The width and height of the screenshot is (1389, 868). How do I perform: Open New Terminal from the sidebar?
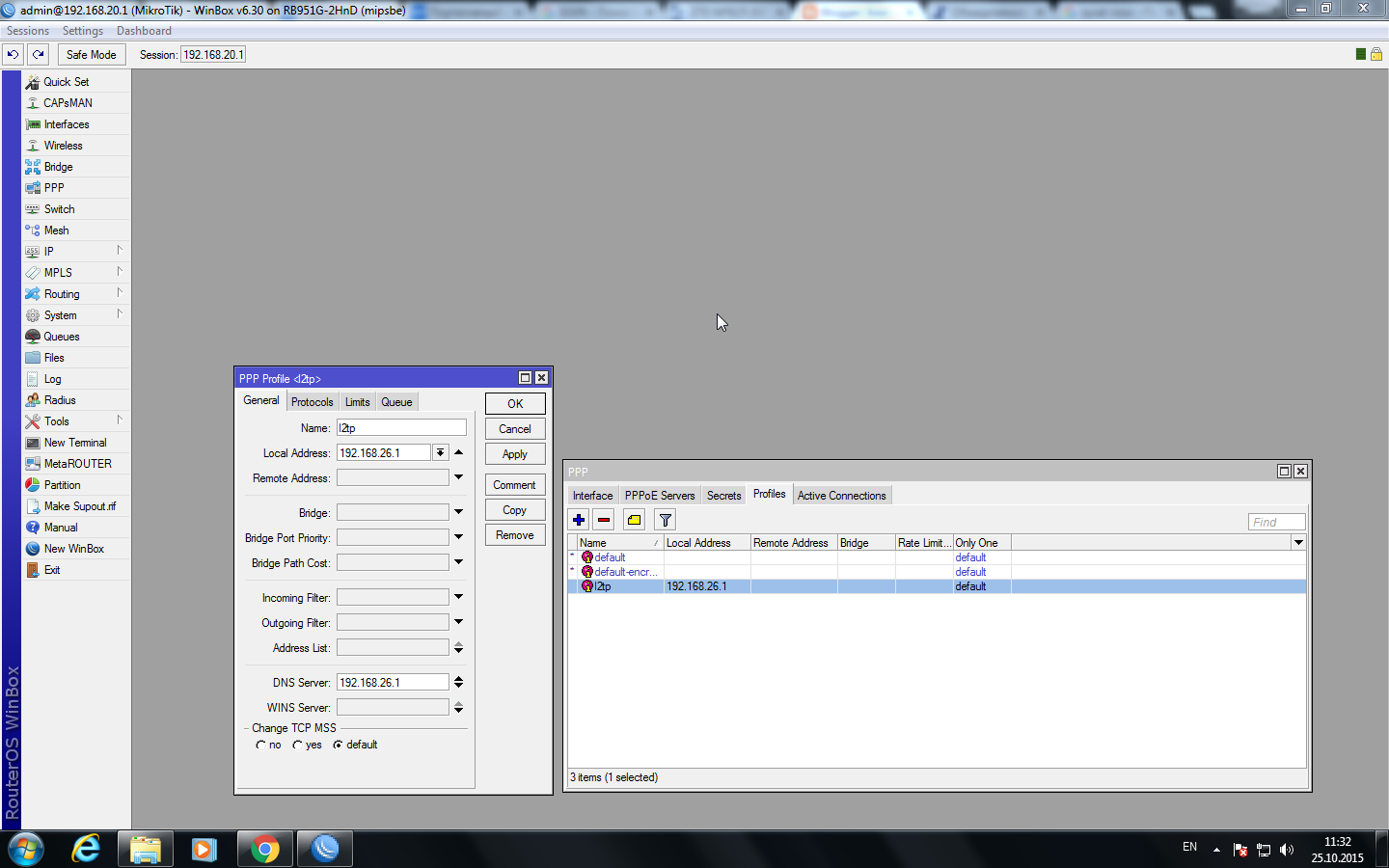[x=75, y=443]
